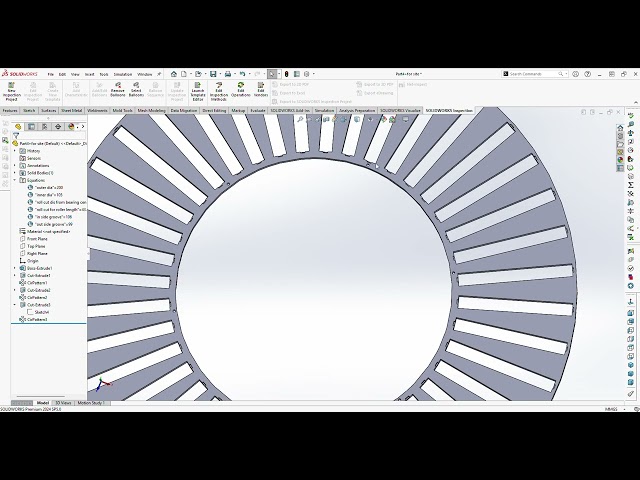
Task: Click the filter funnel icon
Action: (x=16, y=136)
